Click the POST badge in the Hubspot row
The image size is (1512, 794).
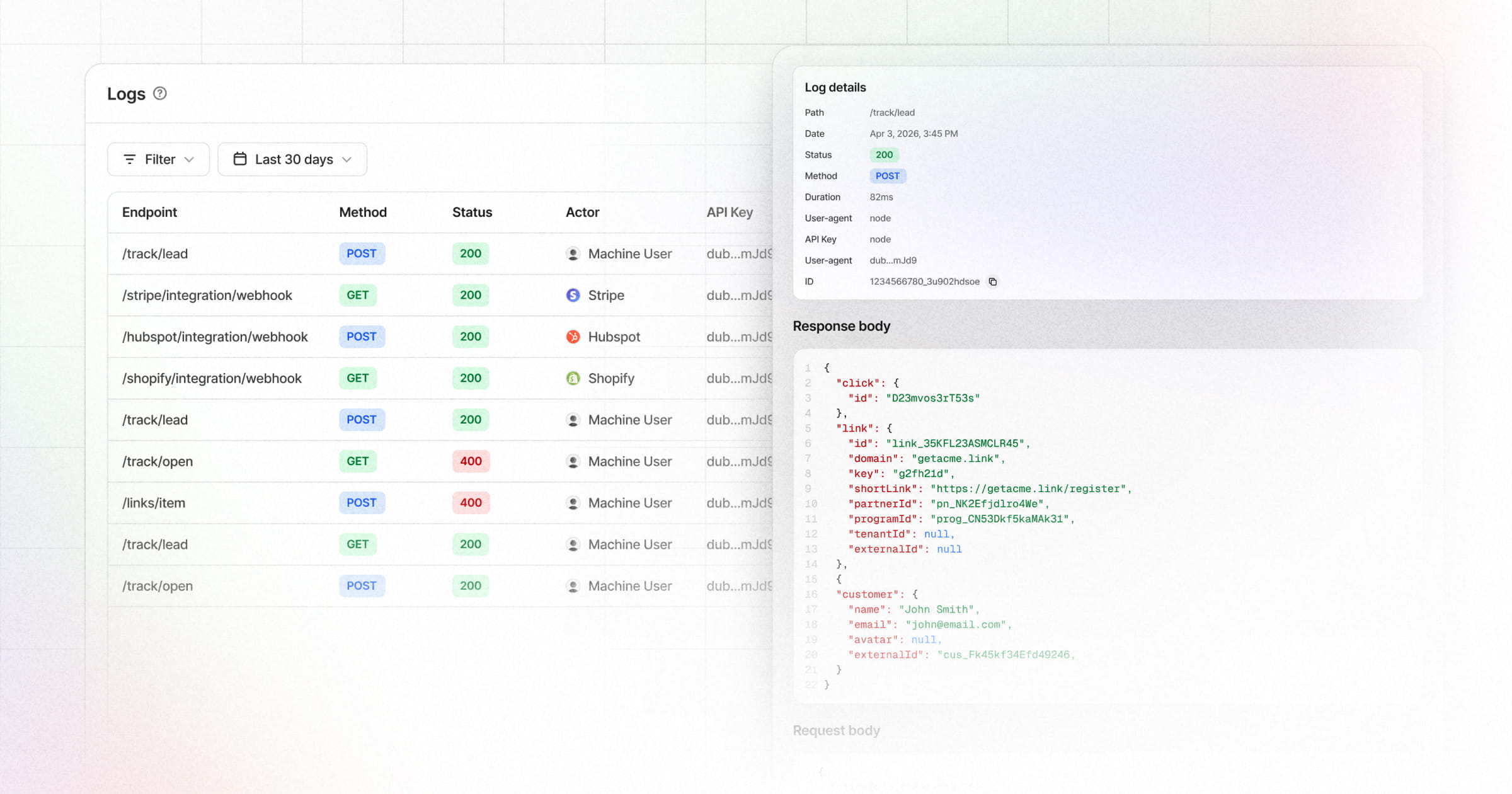(x=362, y=337)
